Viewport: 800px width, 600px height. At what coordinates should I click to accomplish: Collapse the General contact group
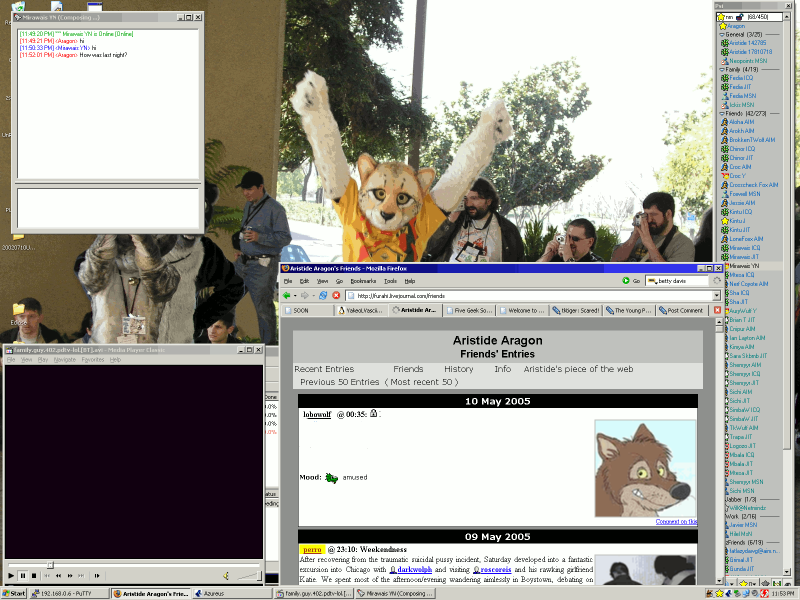pos(723,35)
